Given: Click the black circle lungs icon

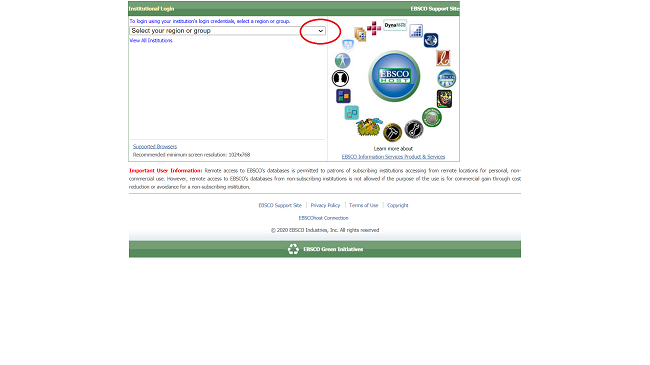Looking at the screenshot, I should click(340, 78).
